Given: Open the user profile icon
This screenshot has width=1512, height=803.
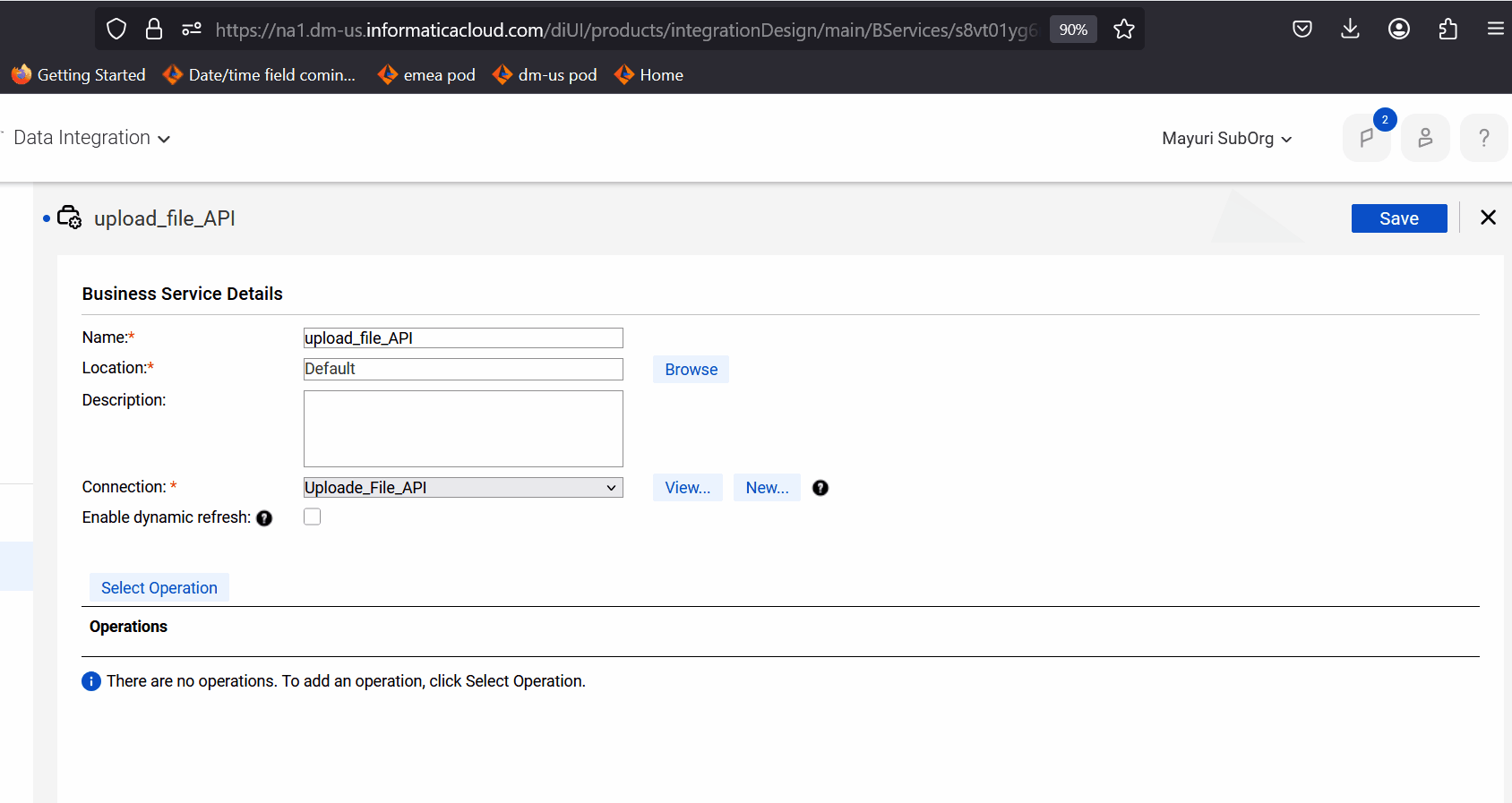Looking at the screenshot, I should tap(1425, 138).
